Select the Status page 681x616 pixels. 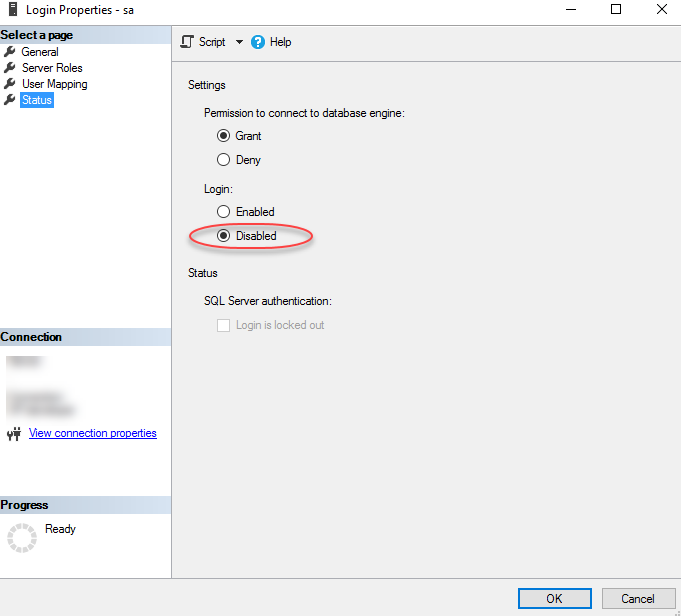tap(37, 100)
